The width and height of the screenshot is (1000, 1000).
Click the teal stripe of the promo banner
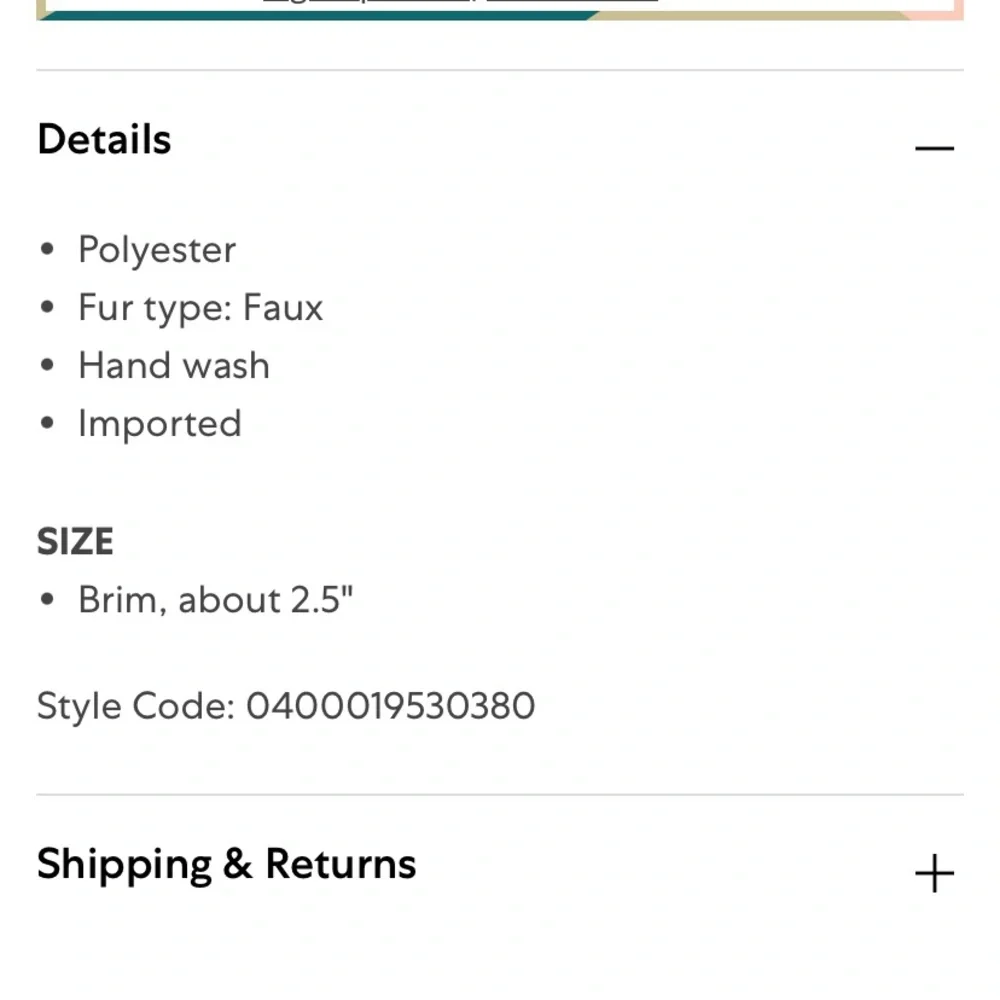tap(319, 15)
